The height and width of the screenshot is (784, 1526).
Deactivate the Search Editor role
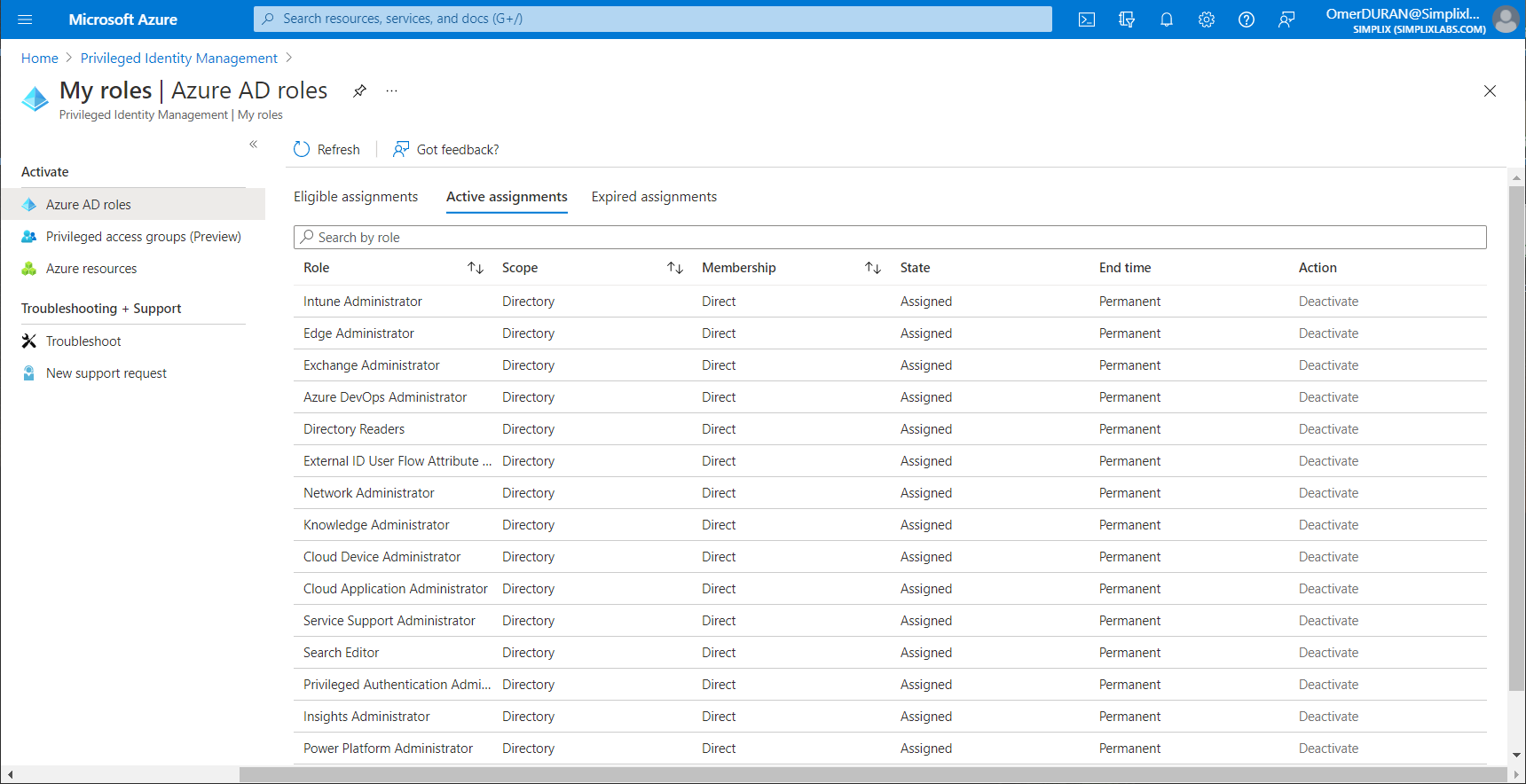pyautogui.click(x=1328, y=653)
